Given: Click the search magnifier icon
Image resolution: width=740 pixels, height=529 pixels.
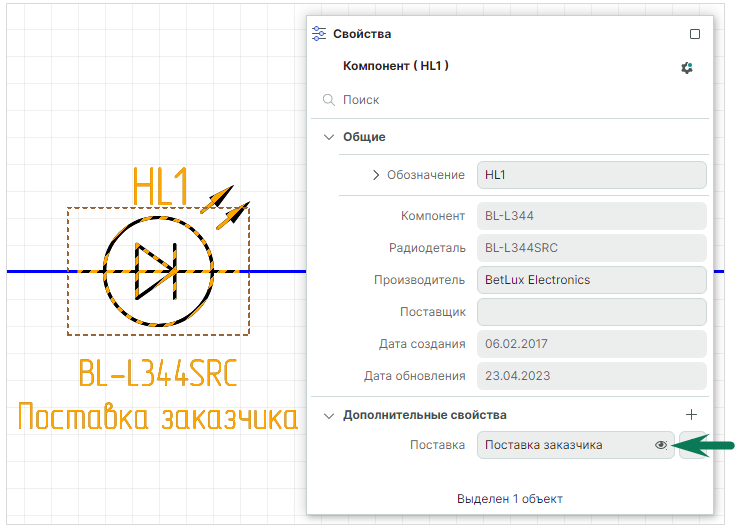Looking at the screenshot, I should [328, 100].
